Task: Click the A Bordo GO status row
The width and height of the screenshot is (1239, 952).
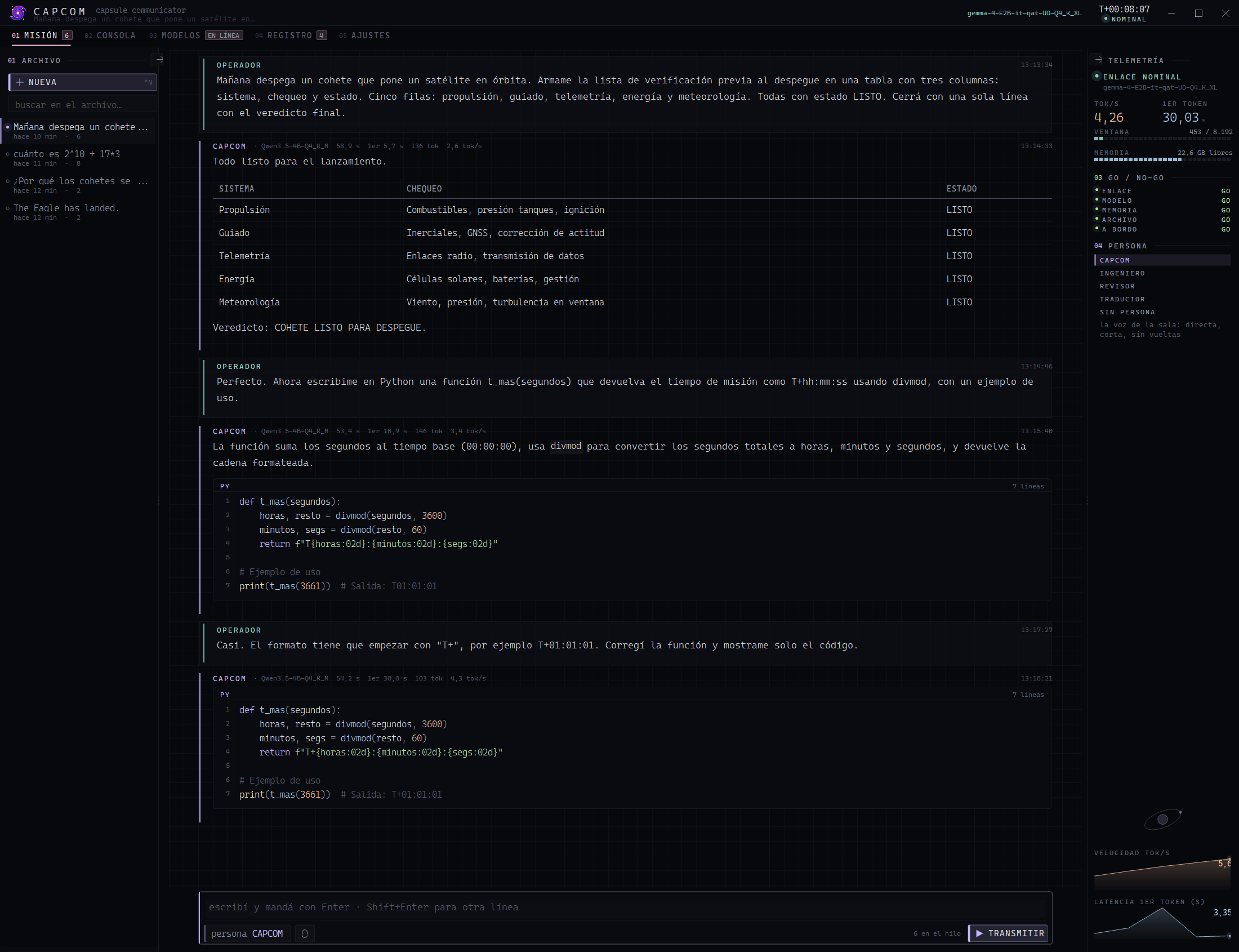Action: 1162,229
